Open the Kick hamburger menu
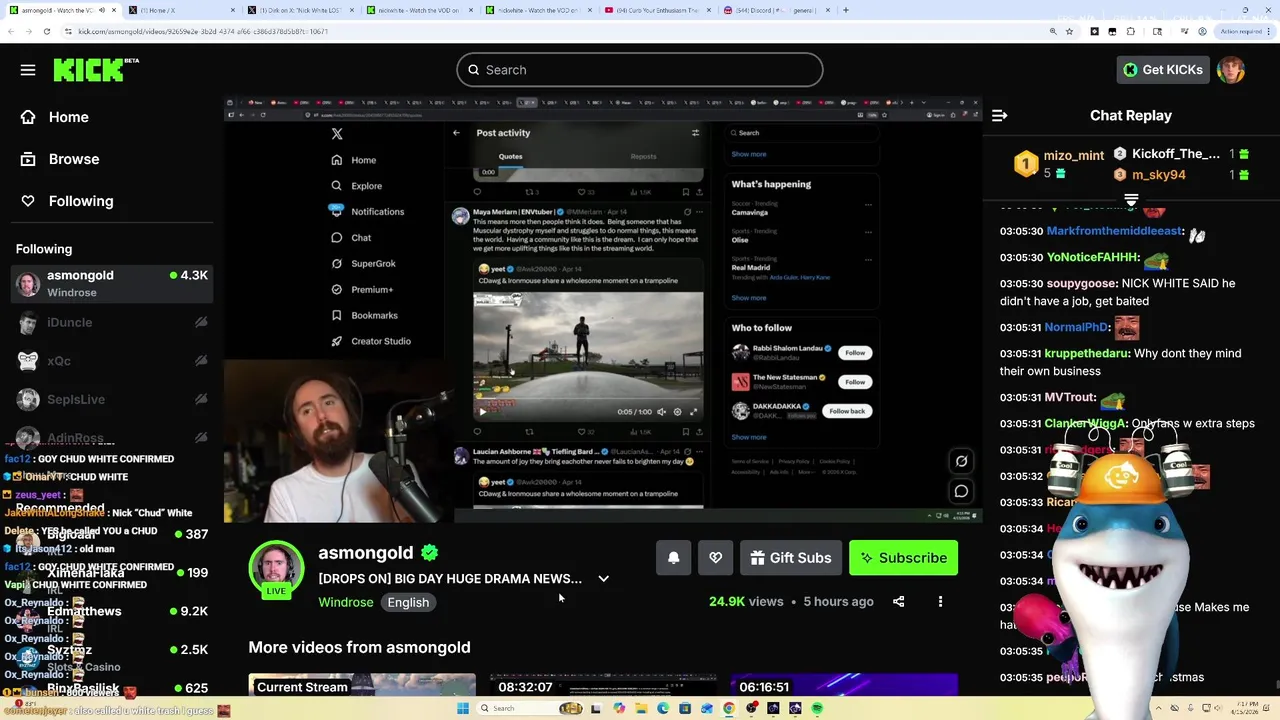Image resolution: width=1280 pixels, height=720 pixels. point(28,70)
